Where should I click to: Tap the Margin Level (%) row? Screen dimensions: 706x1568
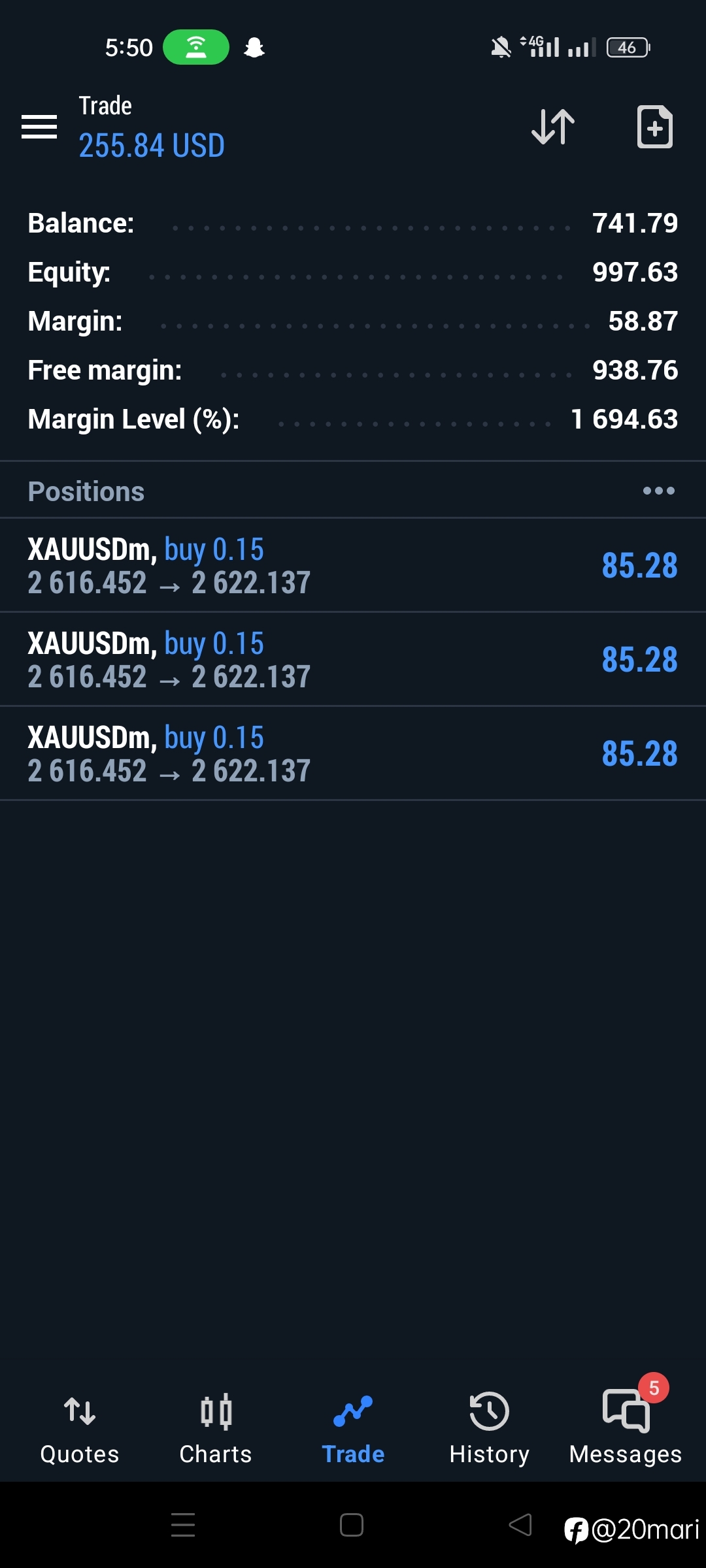pyautogui.click(x=353, y=419)
